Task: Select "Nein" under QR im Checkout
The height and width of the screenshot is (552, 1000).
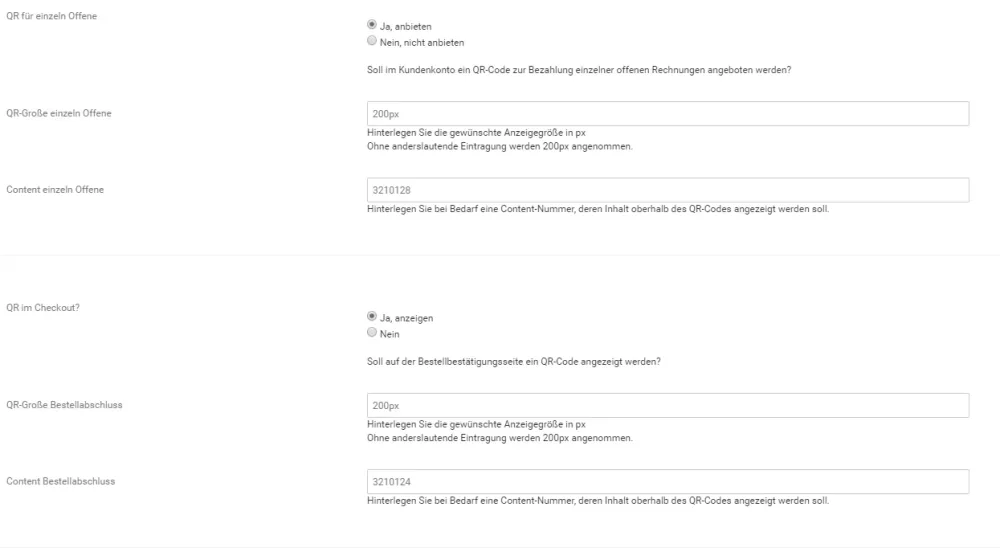Action: click(372, 332)
